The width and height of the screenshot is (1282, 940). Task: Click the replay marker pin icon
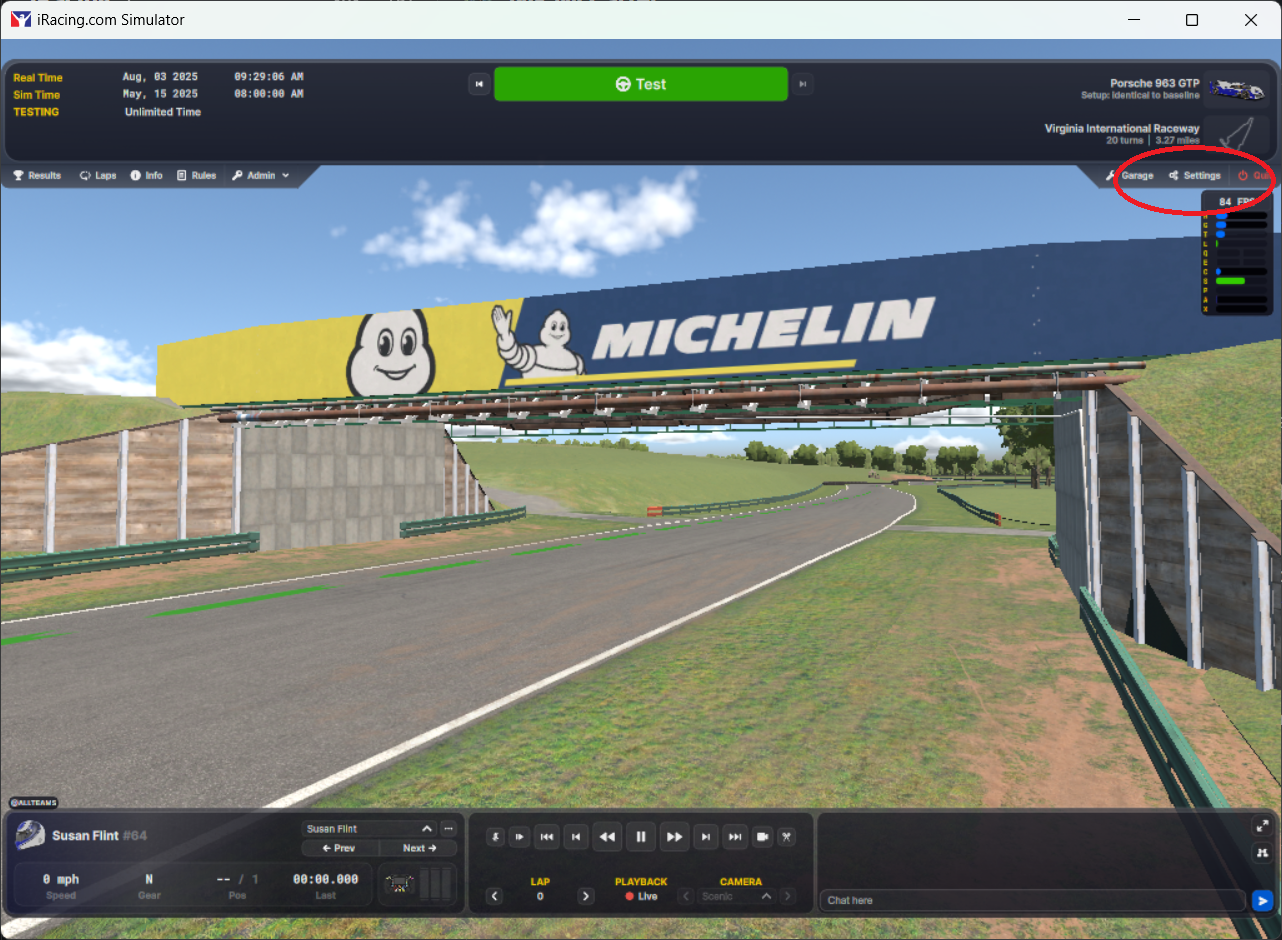tap(495, 837)
